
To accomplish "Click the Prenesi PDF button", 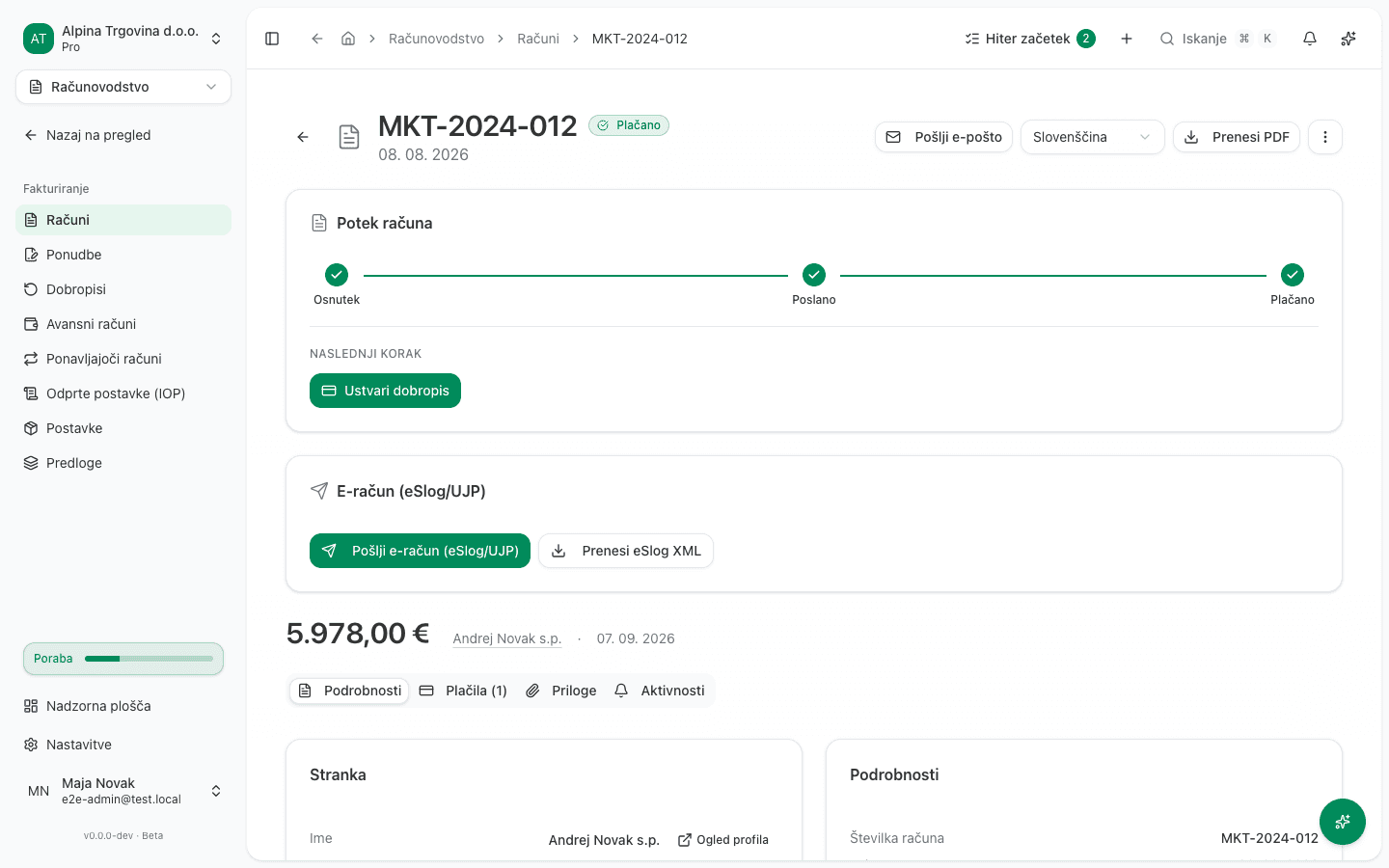I will tap(1237, 137).
